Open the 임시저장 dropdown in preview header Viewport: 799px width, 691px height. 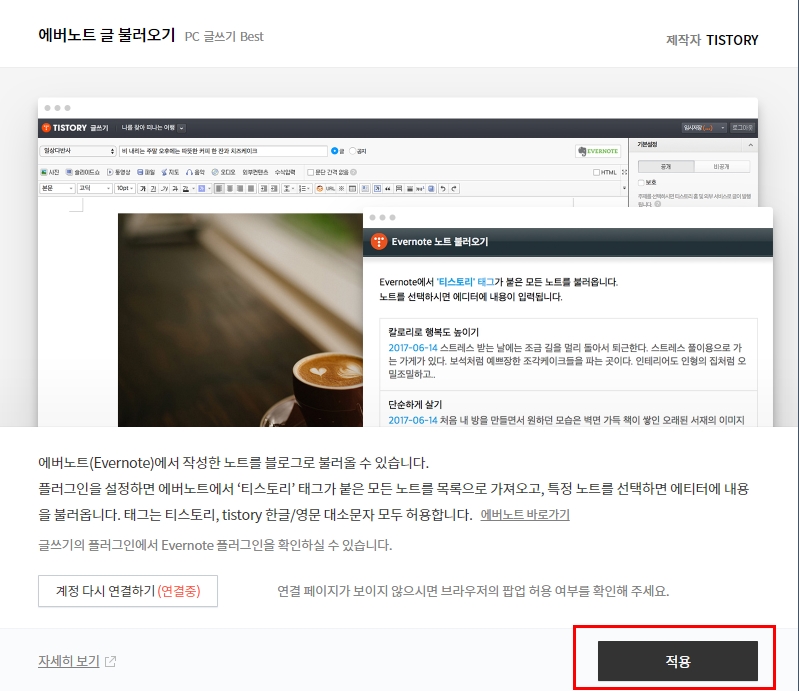704,128
